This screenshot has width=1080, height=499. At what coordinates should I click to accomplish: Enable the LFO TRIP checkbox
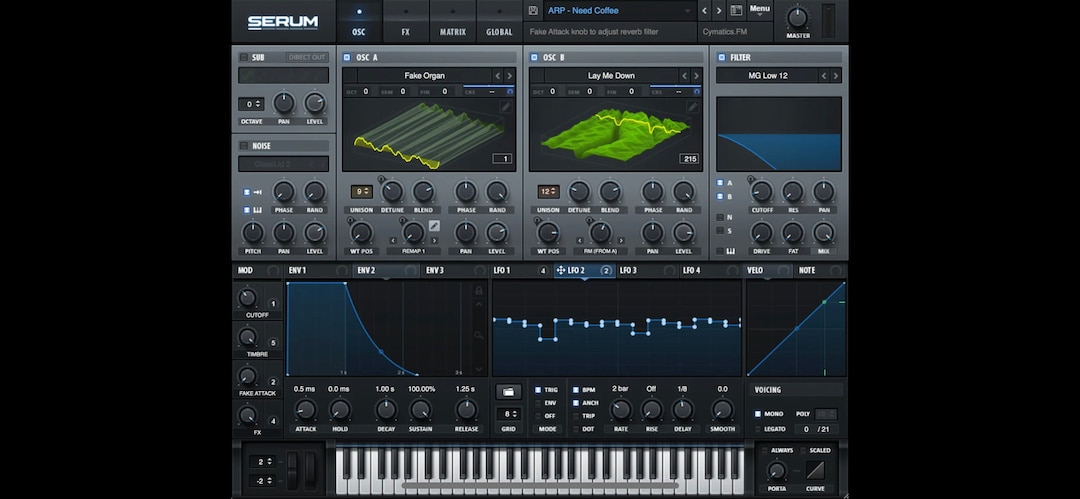click(576, 416)
